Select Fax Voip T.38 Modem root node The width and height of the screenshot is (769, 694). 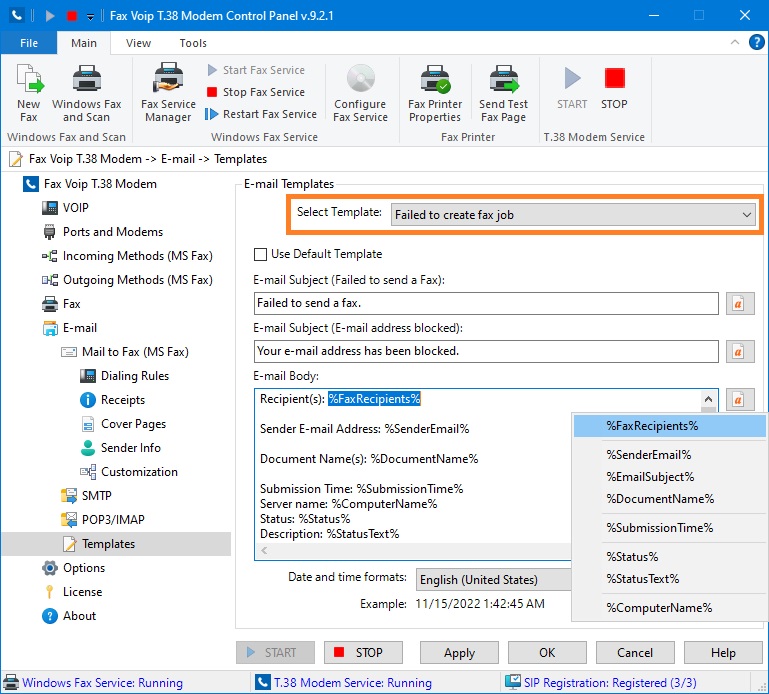tap(91, 184)
